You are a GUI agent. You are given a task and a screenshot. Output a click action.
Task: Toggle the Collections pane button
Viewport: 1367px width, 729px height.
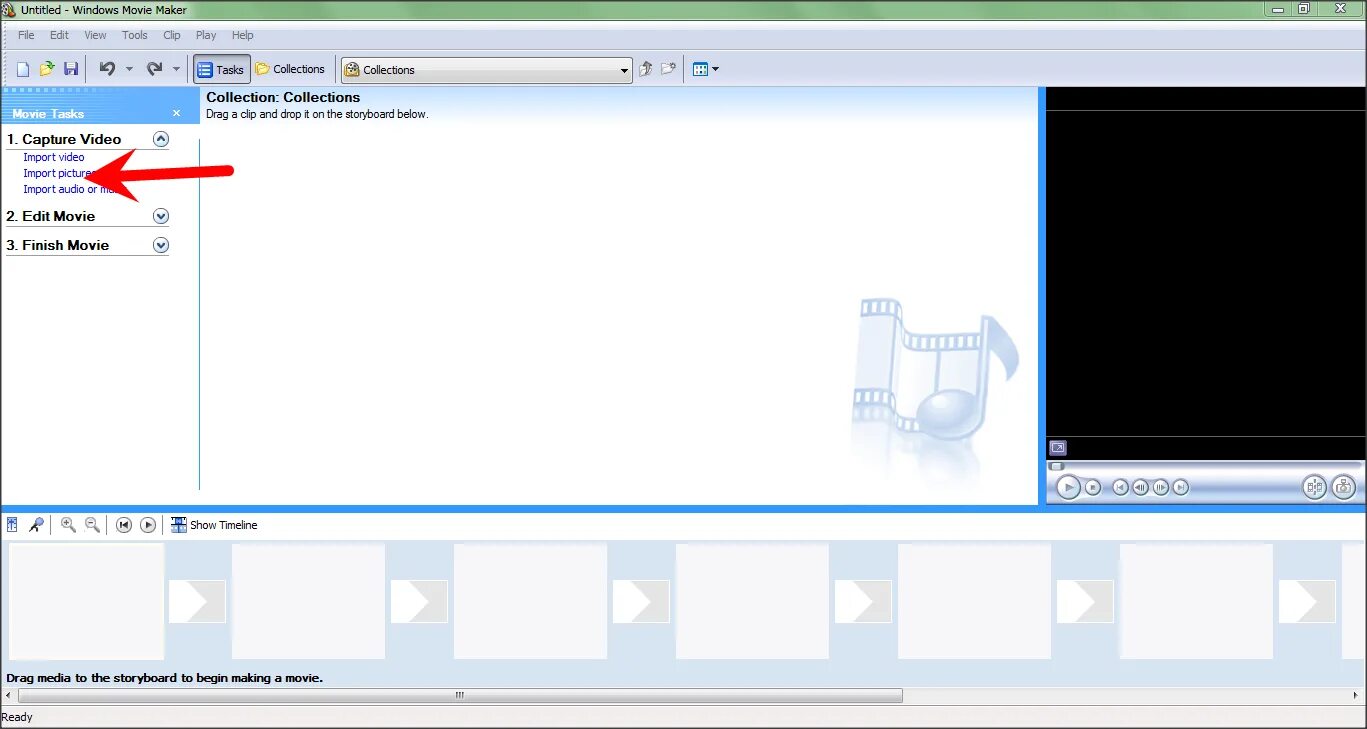pos(290,68)
